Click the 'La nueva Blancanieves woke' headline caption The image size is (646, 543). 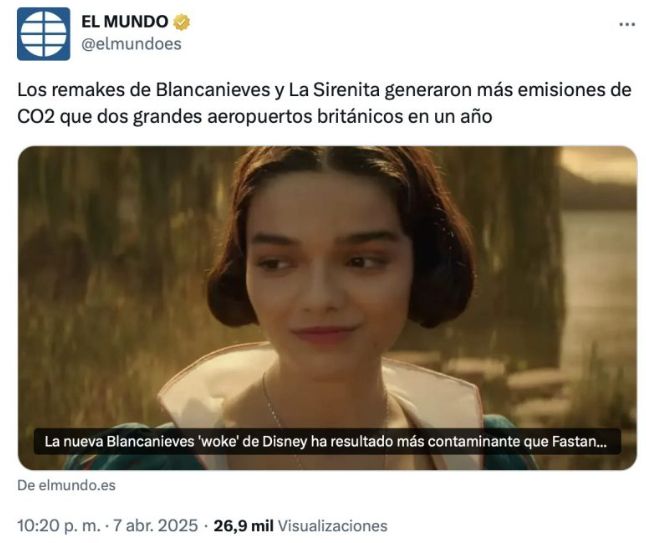pyautogui.click(x=325, y=442)
